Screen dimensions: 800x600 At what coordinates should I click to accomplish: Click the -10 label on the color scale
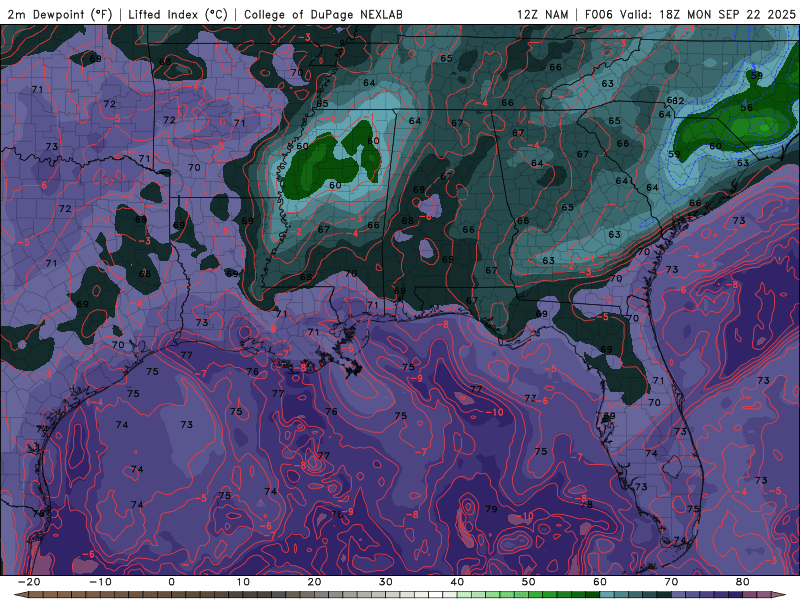coord(100,582)
